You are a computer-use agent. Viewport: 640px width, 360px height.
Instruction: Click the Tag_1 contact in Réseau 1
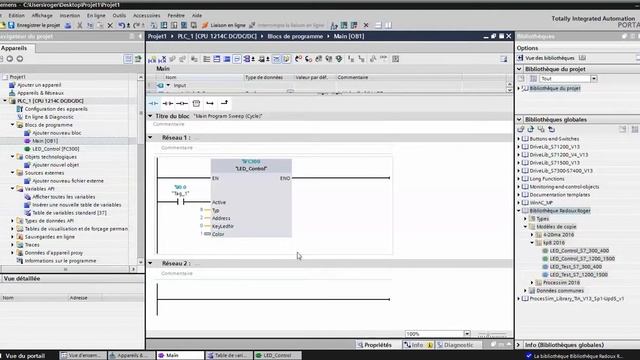pos(180,202)
